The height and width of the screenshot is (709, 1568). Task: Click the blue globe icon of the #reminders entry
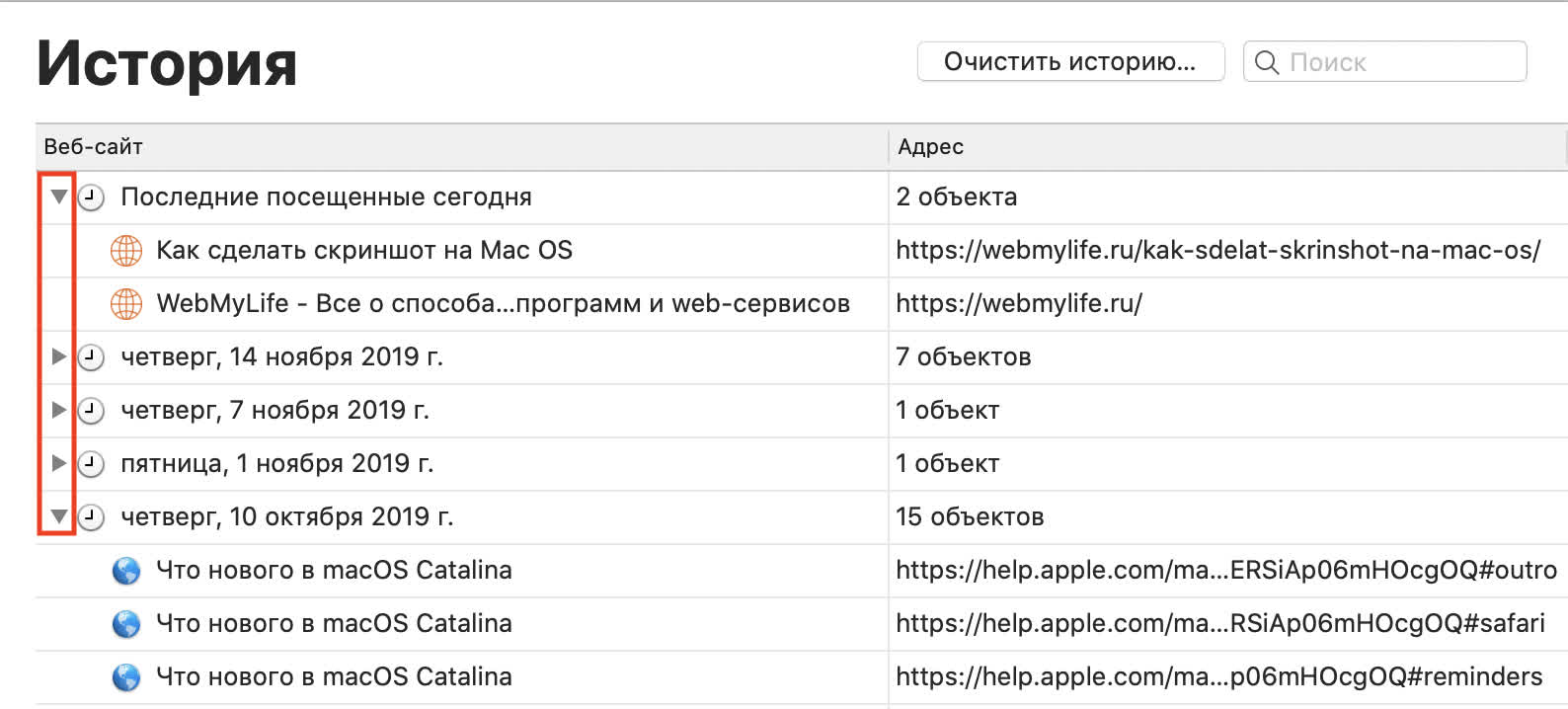[126, 677]
